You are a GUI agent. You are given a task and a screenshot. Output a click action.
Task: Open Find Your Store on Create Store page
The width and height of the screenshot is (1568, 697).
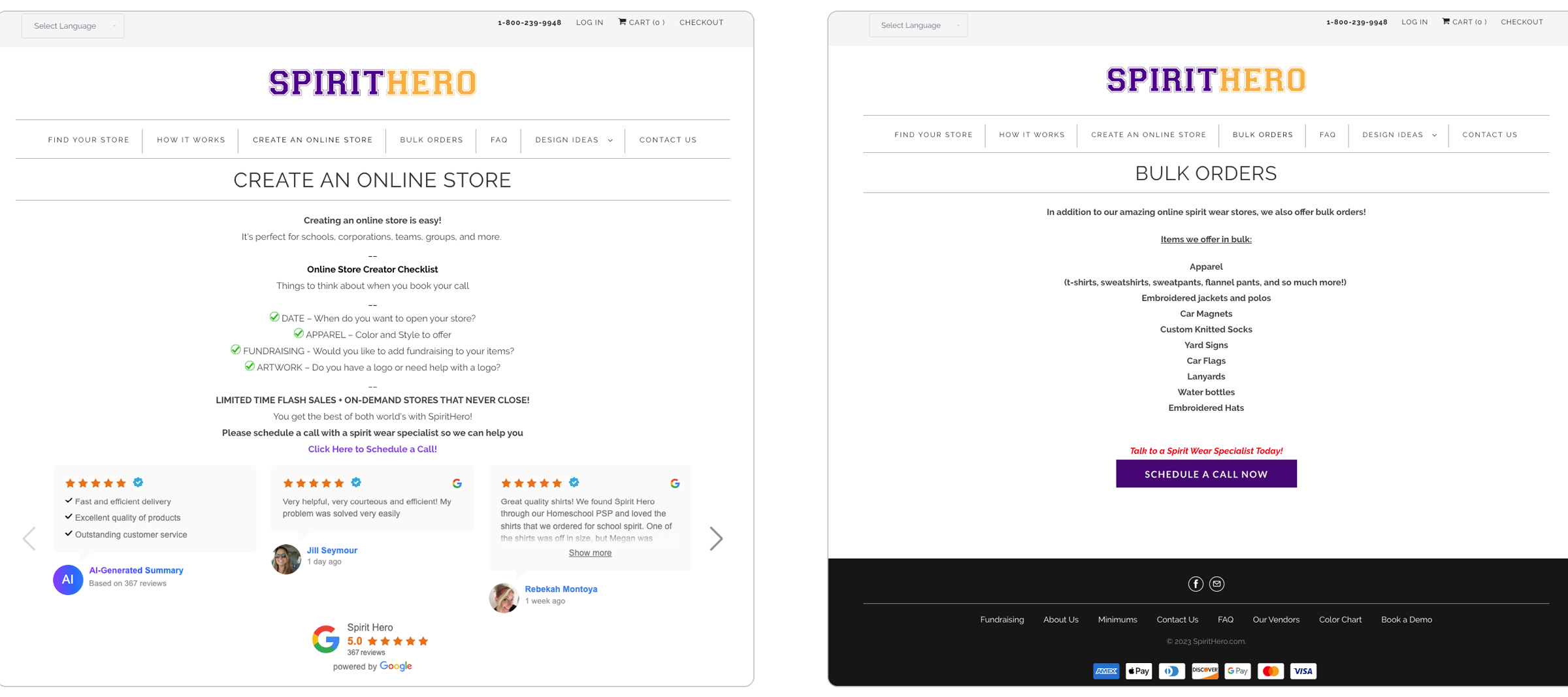(x=89, y=140)
